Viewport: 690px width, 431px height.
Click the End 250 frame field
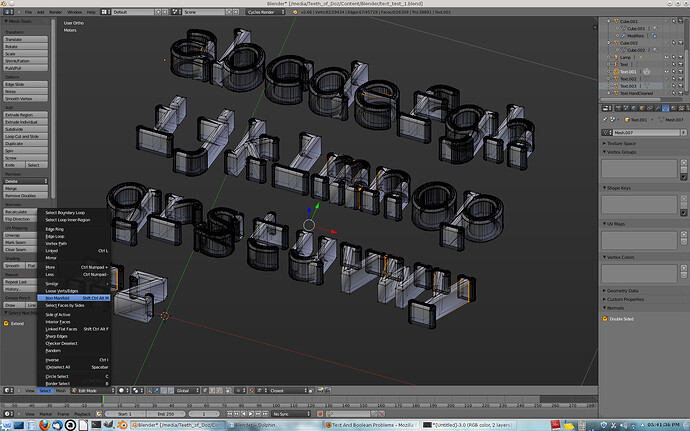166,414
